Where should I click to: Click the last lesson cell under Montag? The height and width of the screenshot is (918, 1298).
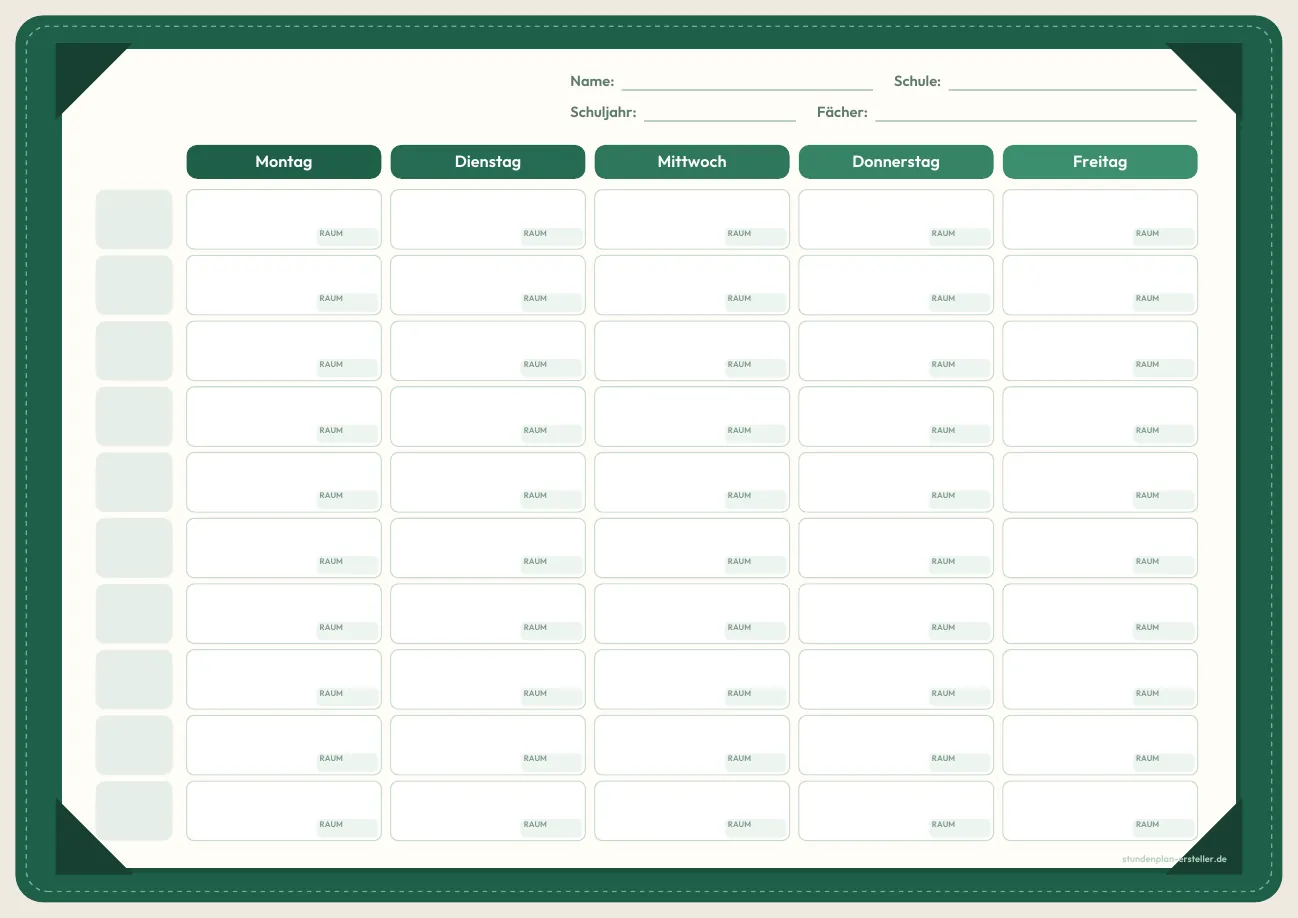point(284,811)
